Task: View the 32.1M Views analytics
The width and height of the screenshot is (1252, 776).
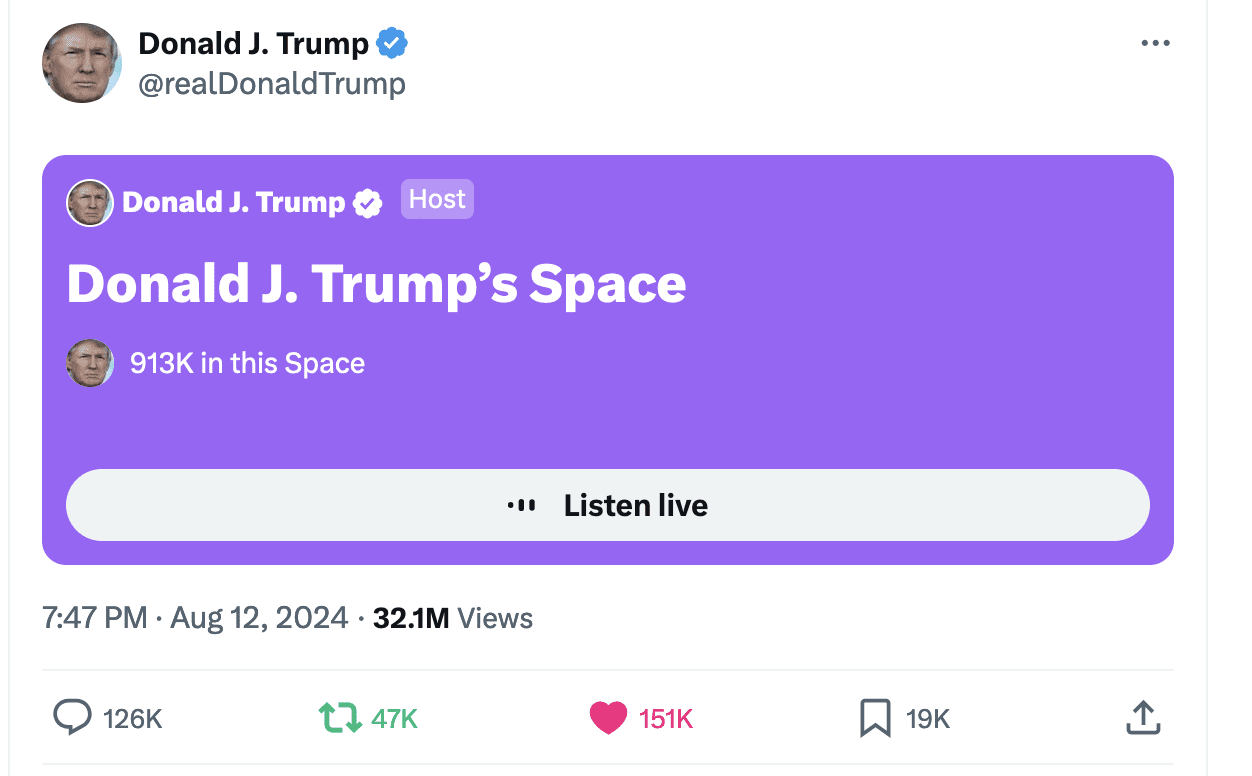Action: click(x=452, y=618)
